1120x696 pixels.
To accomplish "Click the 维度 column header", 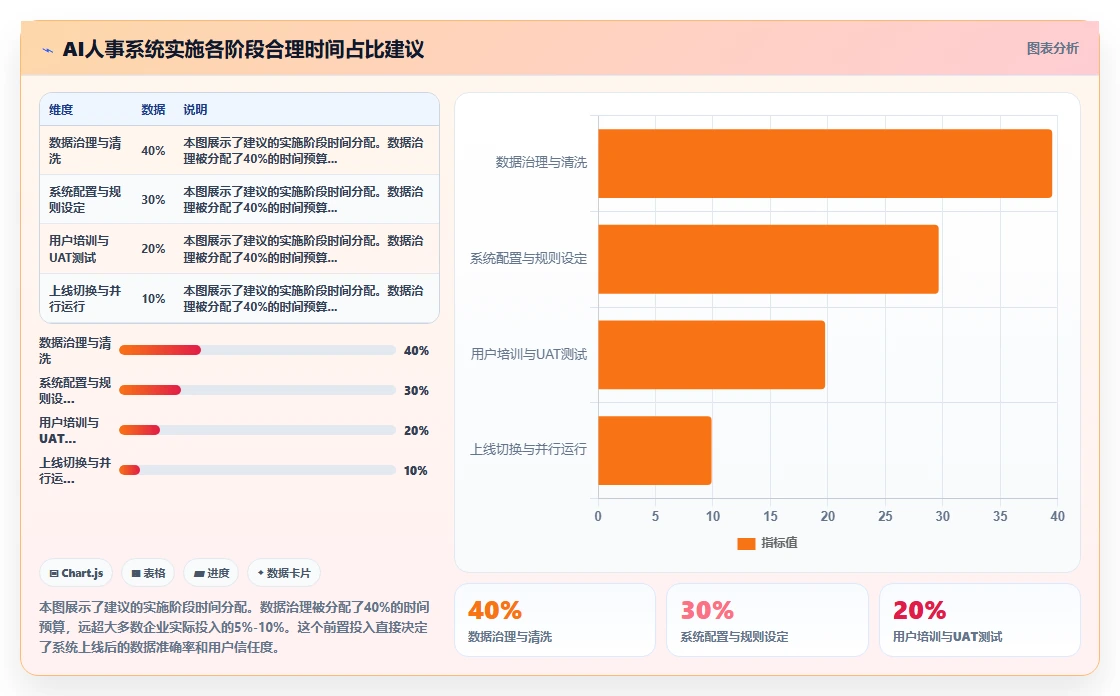I will pyautogui.click(x=61, y=109).
